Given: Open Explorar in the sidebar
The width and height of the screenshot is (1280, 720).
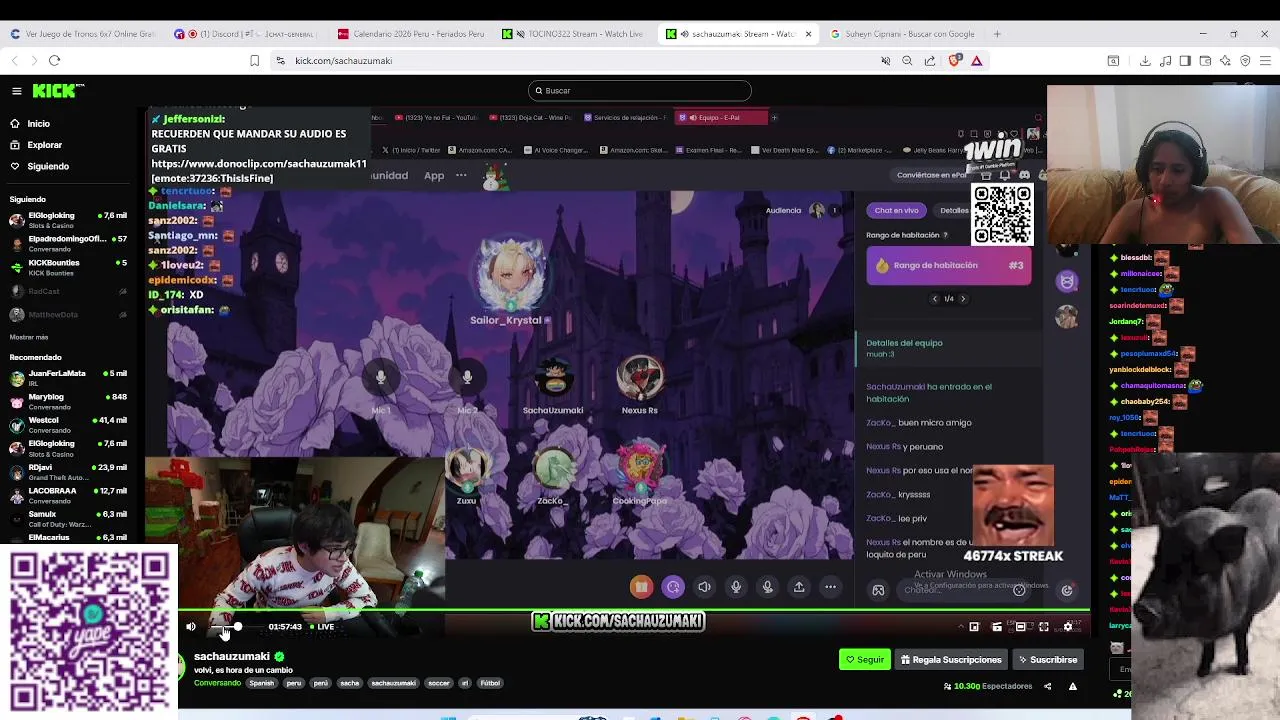Looking at the screenshot, I should tap(44, 145).
